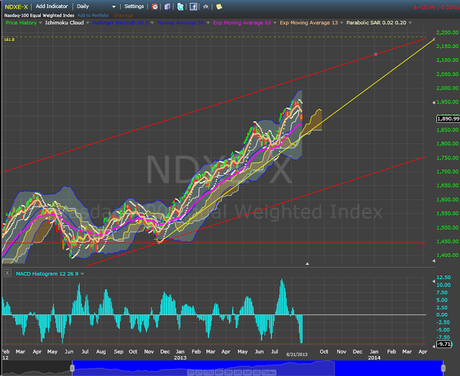Share chart via the Facebook icon
The width and height of the screenshot is (460, 376).
193,7
